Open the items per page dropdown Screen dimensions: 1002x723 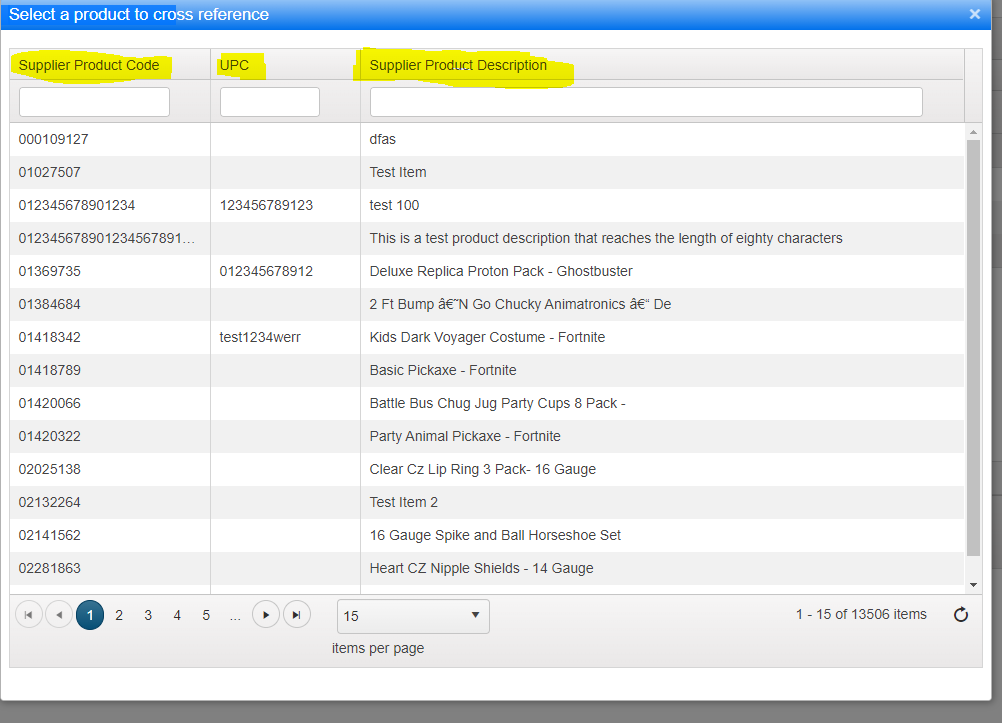[x=413, y=616]
